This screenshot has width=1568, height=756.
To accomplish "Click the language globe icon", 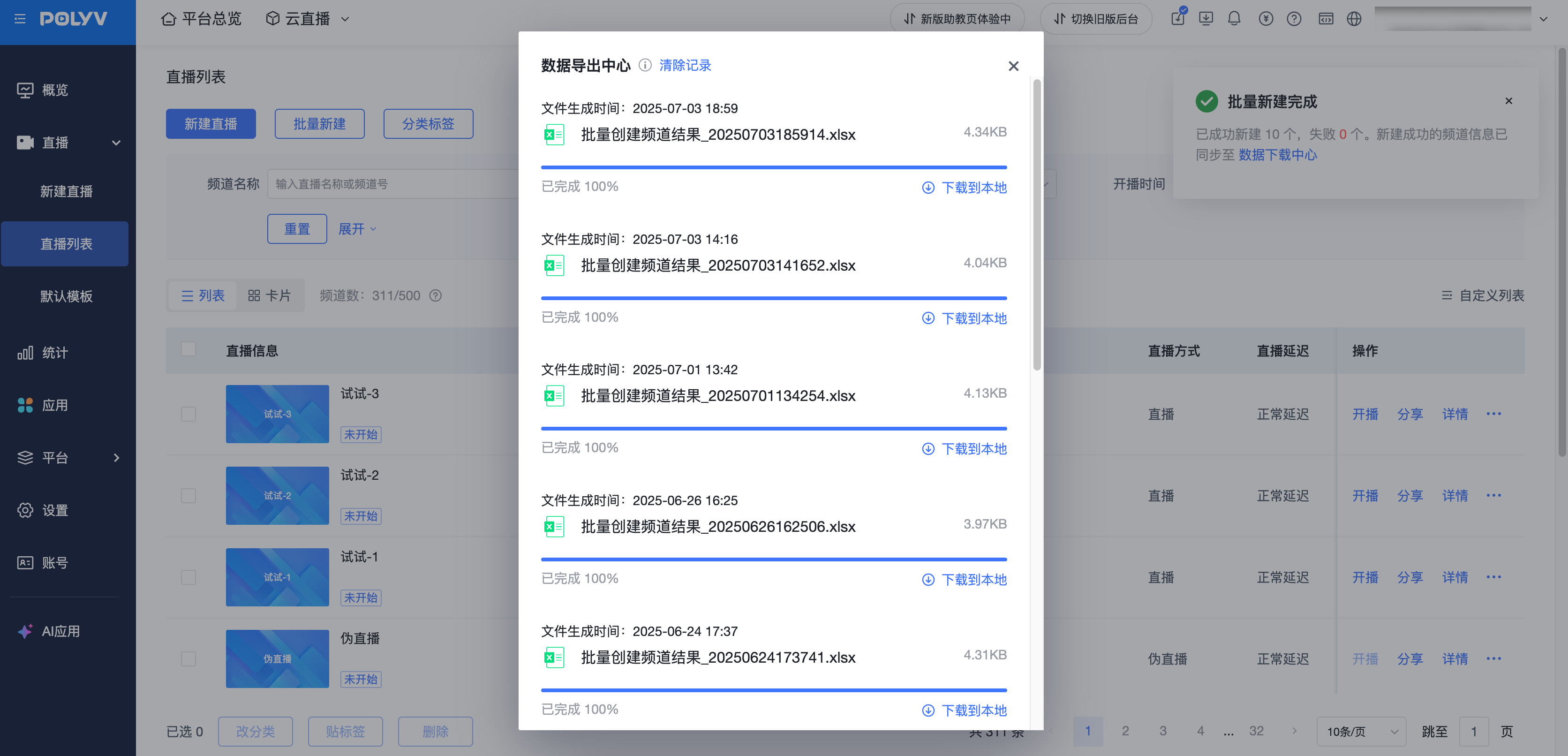I will click(1354, 19).
